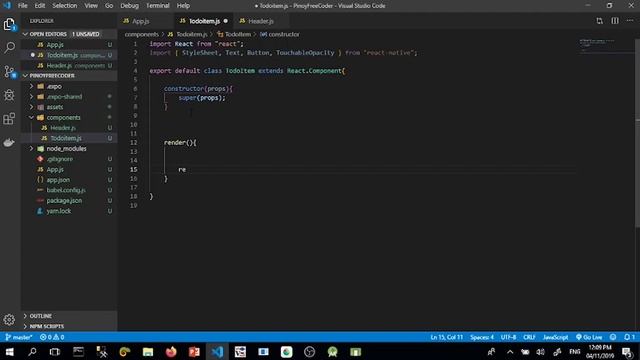Open the Source Control view
The height and width of the screenshot is (360, 640).
click(x=9, y=72)
